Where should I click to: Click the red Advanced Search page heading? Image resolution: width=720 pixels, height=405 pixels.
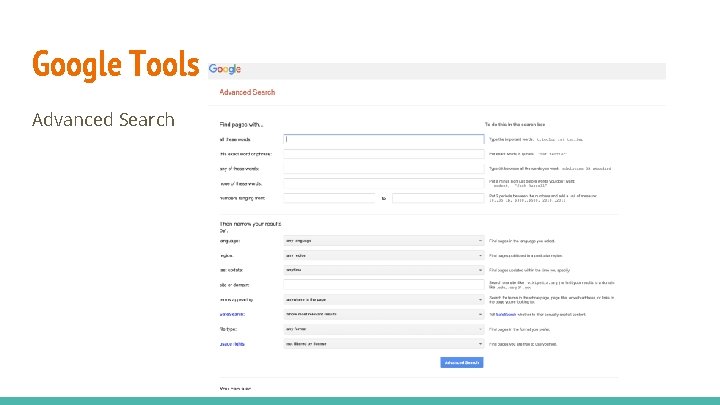(247, 92)
